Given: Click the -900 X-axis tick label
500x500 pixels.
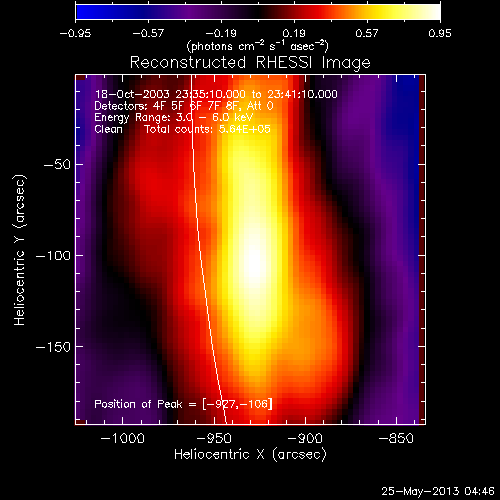Looking at the screenshot, I should click(x=305, y=438).
